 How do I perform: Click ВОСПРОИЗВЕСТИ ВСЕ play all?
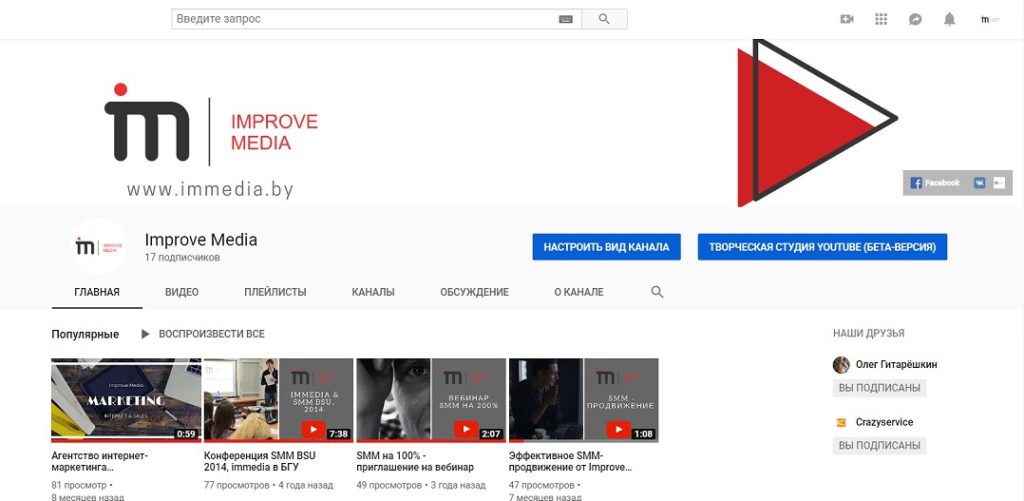203,334
